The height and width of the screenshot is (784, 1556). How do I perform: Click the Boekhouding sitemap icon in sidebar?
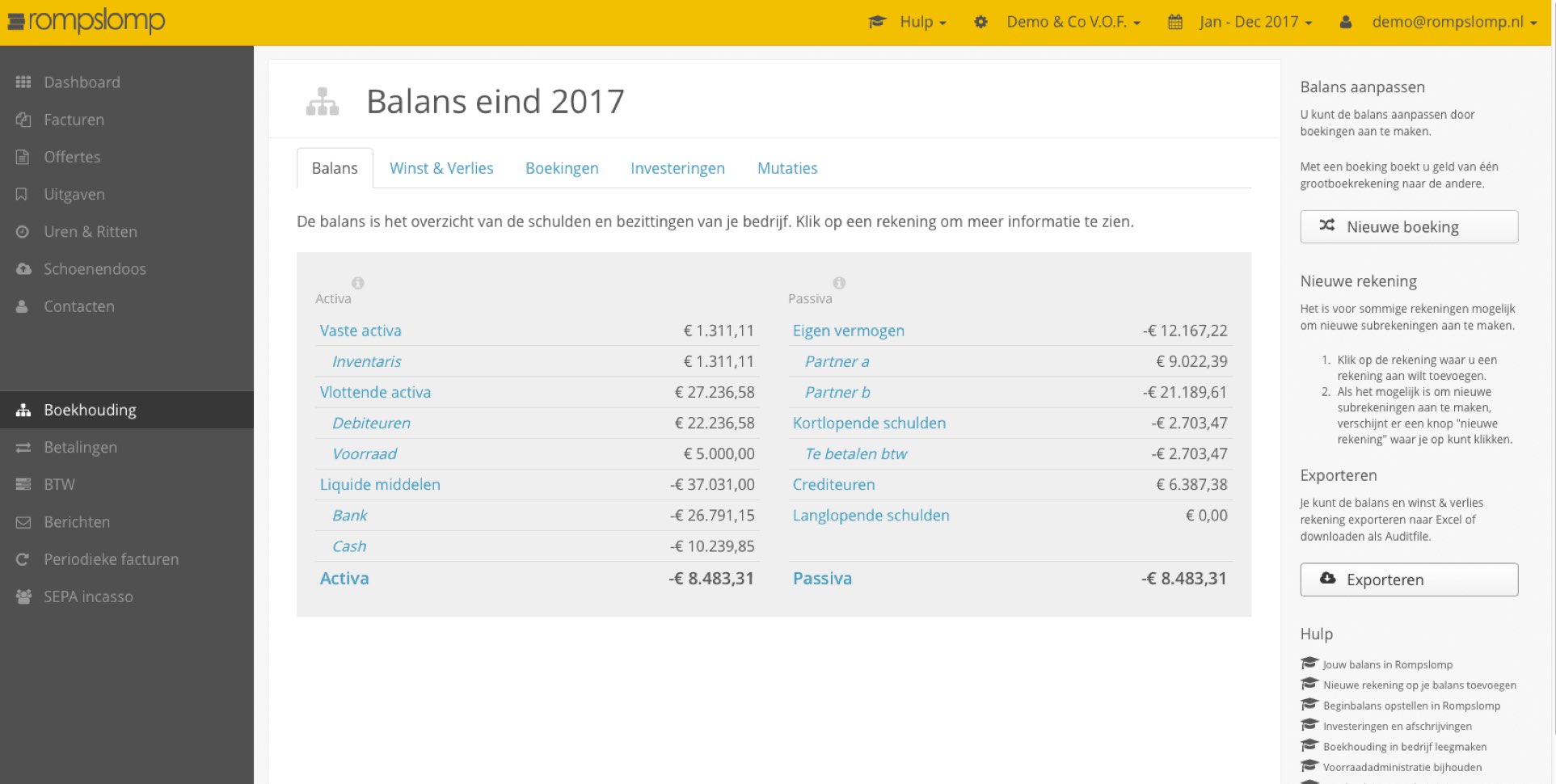click(23, 410)
